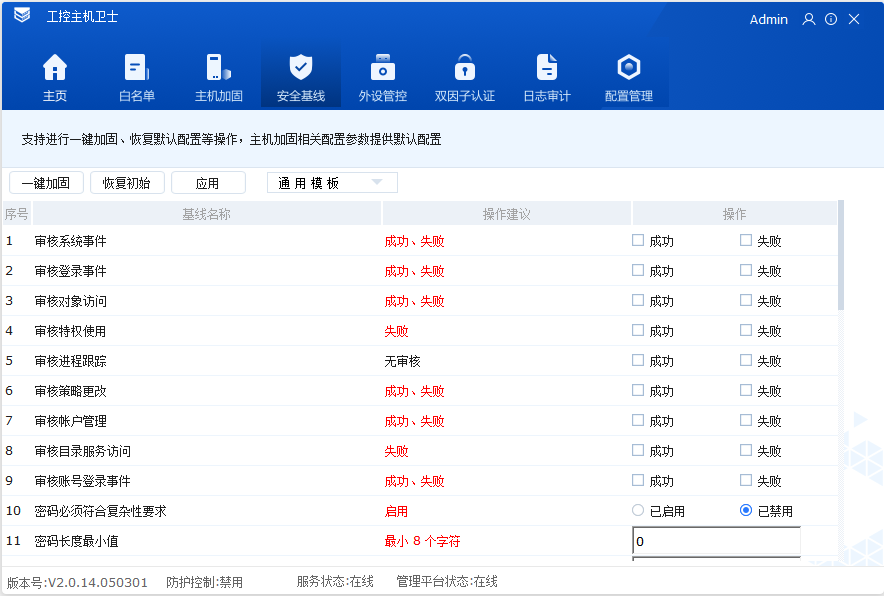Open the 主机加固 hardening module
This screenshot has width=884, height=596.
point(219,75)
